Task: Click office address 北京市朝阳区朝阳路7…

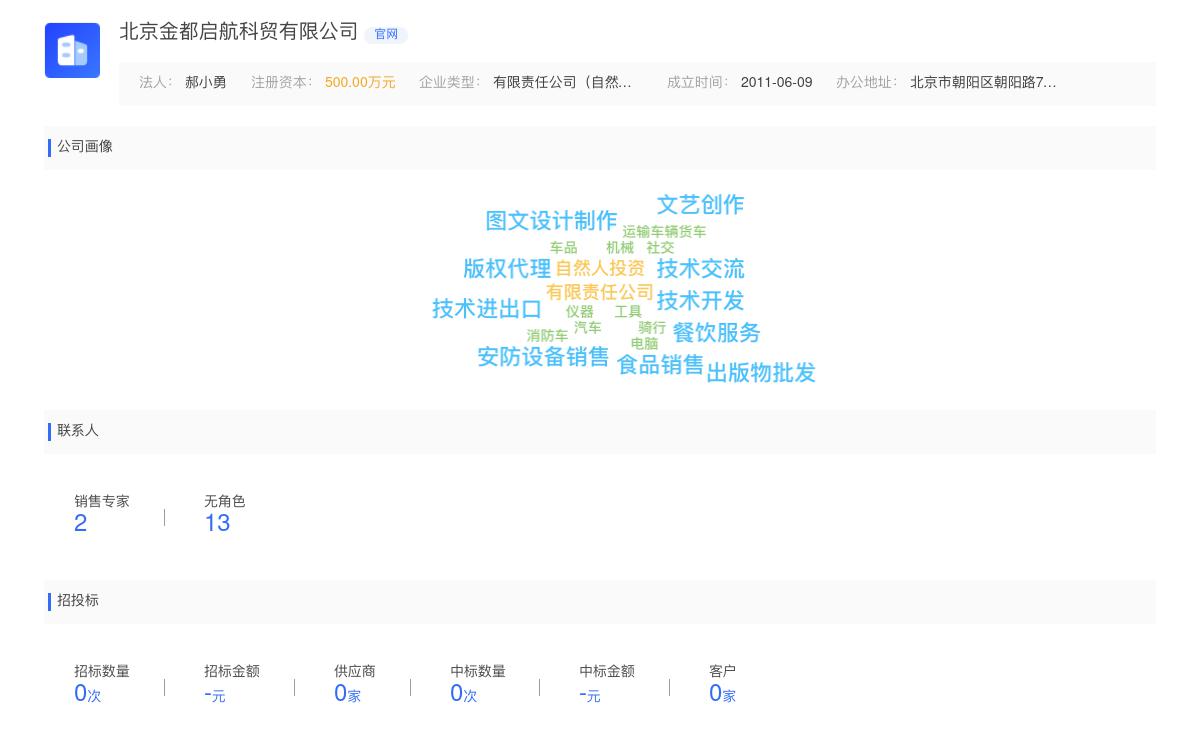Action: [983, 82]
